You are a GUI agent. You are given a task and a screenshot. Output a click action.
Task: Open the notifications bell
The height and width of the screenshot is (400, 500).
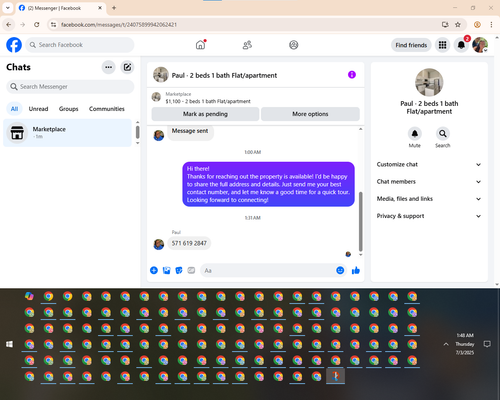(461, 45)
